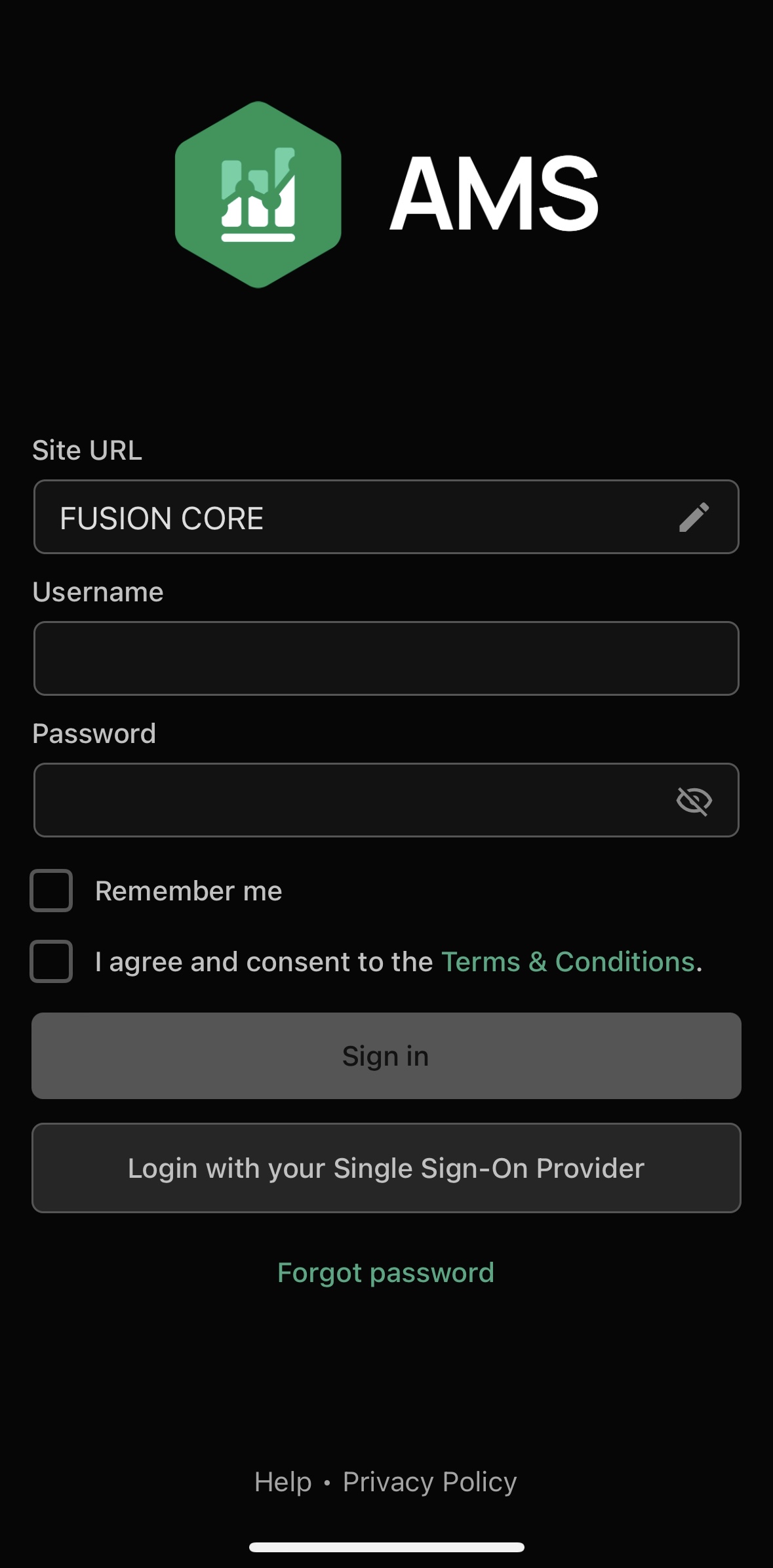Tap the pencil edit icon for Site URL
This screenshot has height=1568, width=773.
[694, 517]
